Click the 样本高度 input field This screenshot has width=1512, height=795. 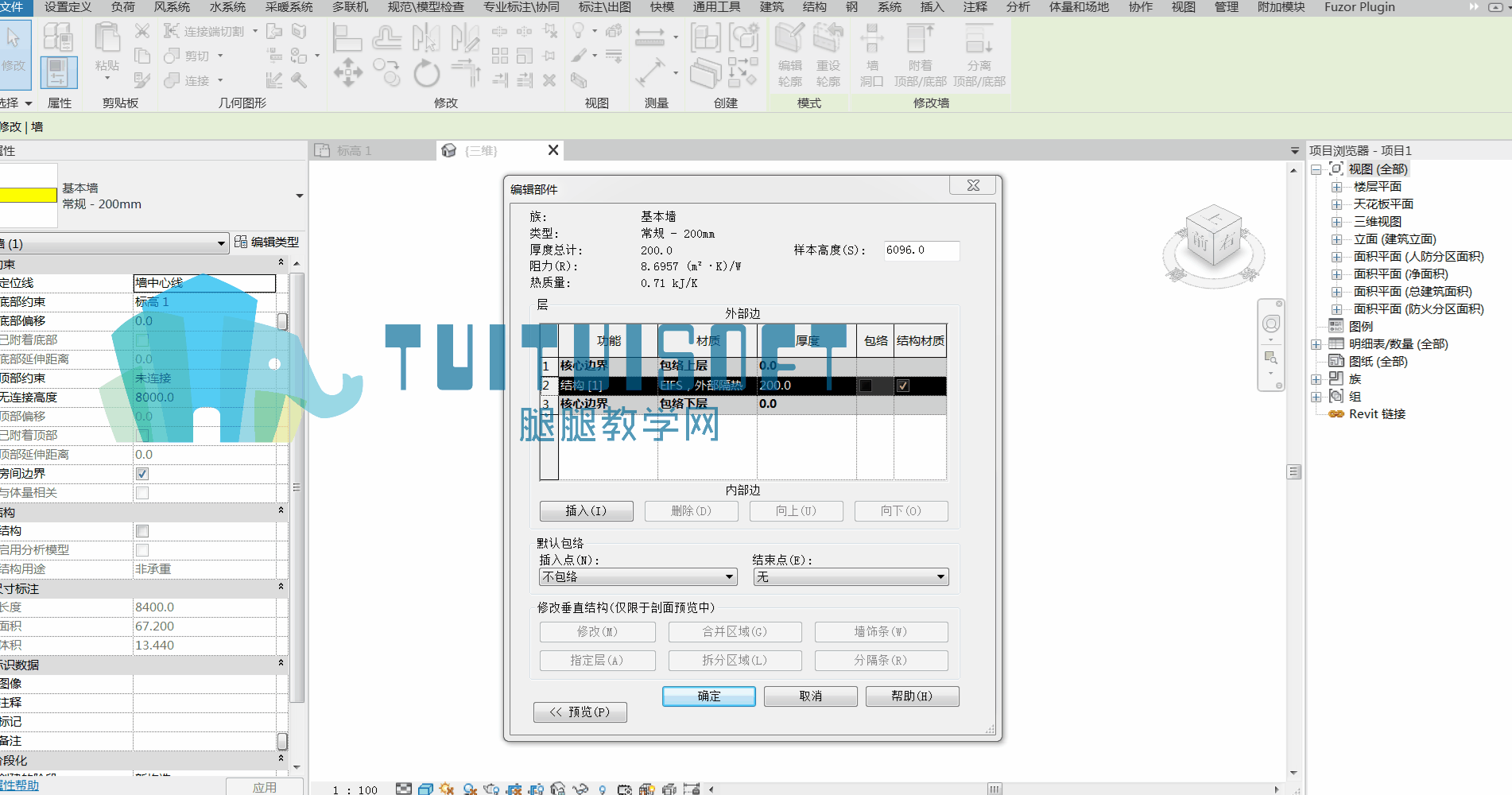pos(922,250)
